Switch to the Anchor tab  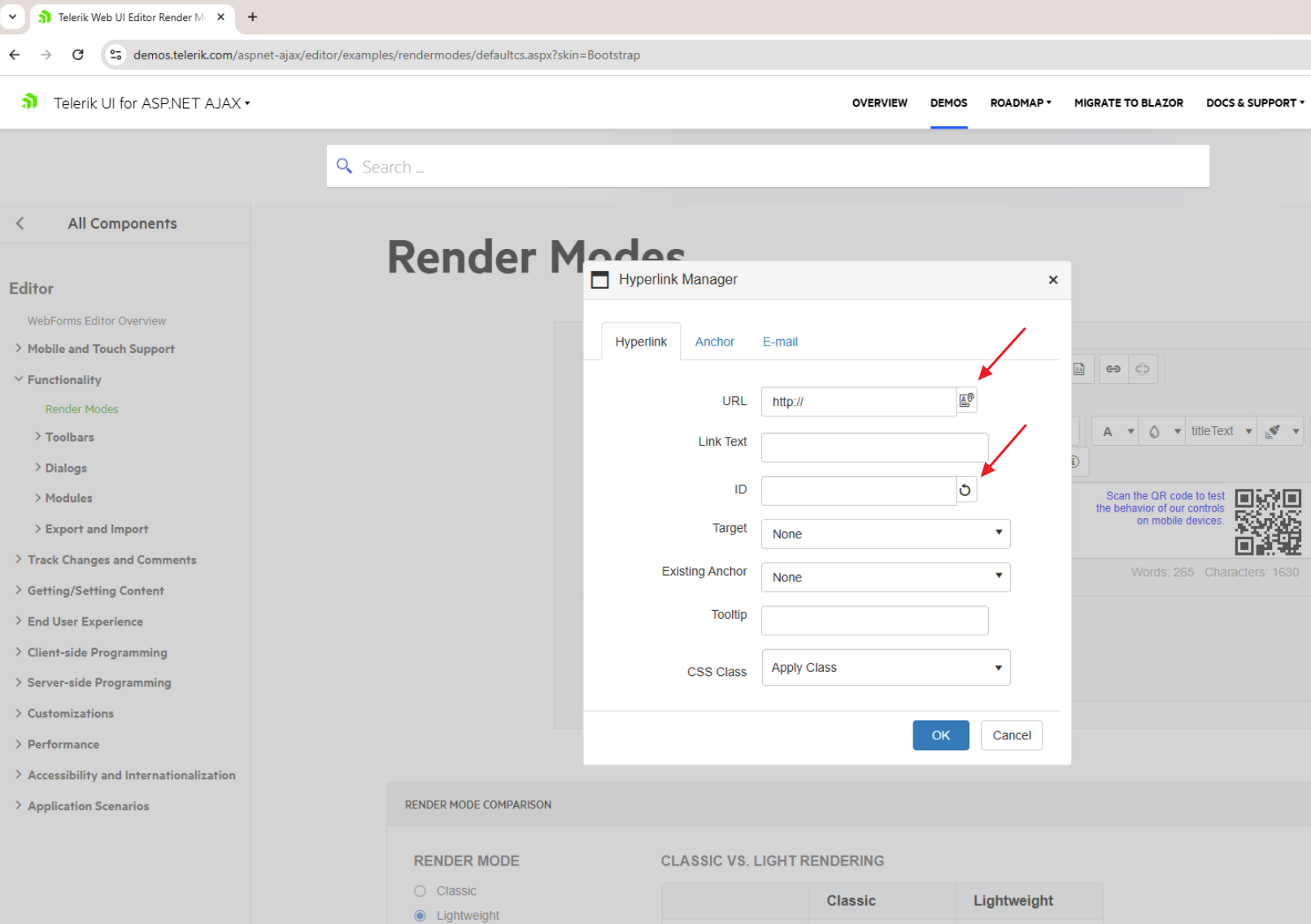point(714,342)
